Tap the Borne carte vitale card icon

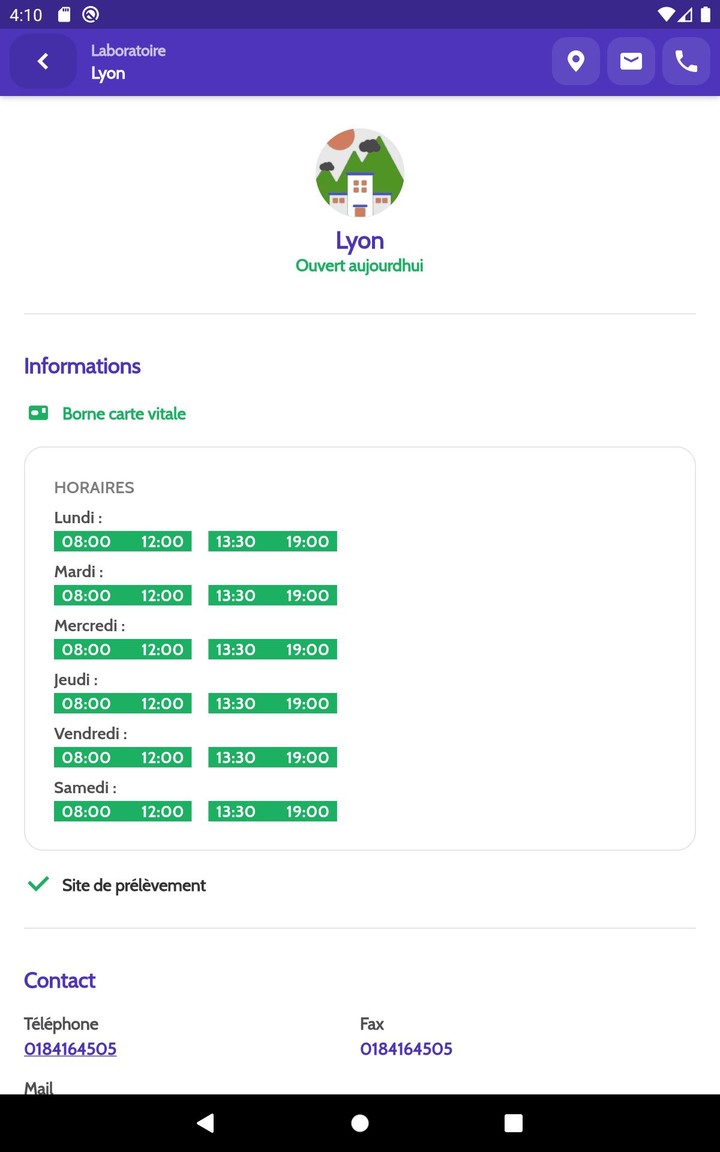[38, 413]
